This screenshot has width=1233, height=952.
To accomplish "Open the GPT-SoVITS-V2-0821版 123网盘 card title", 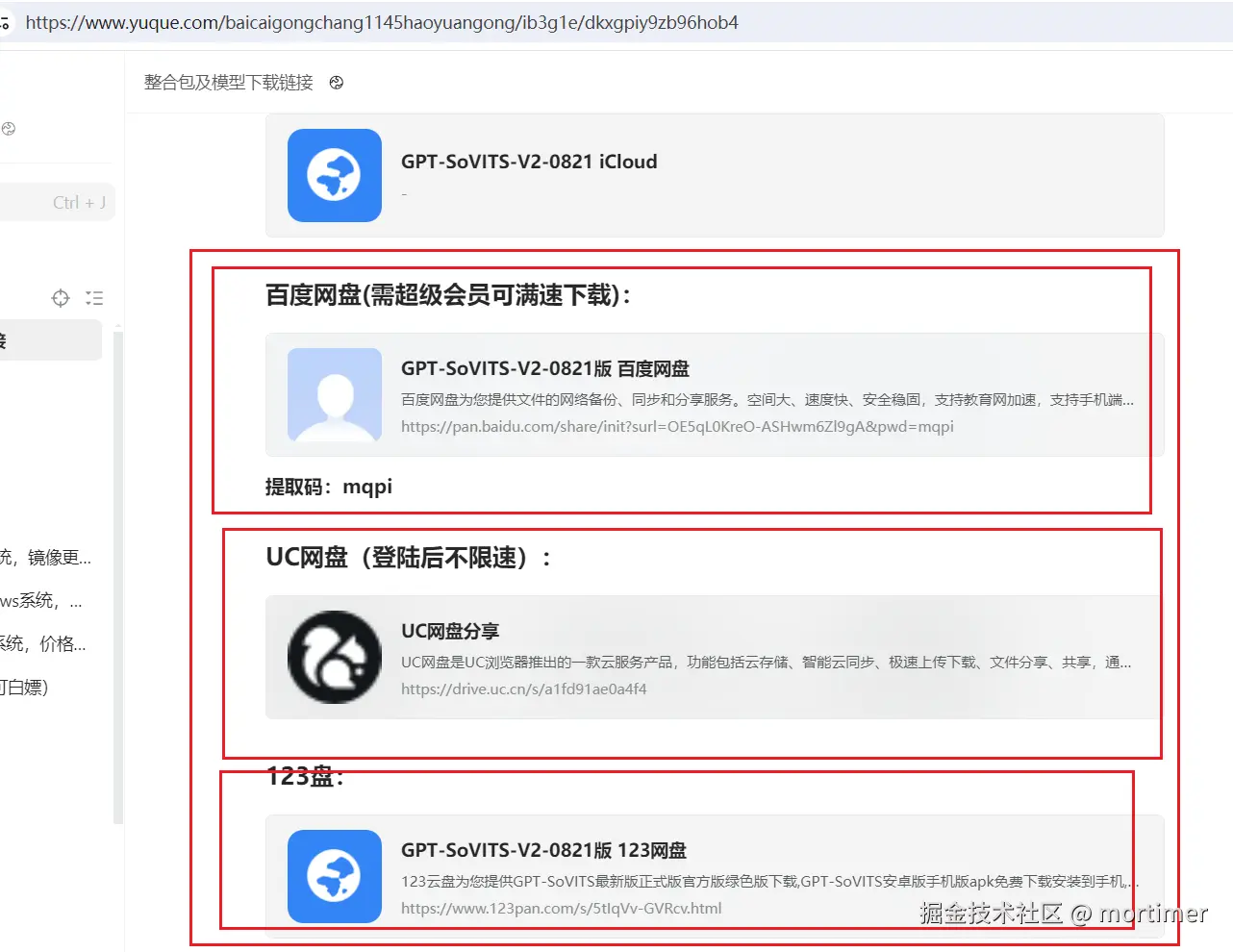I will pos(544,850).
